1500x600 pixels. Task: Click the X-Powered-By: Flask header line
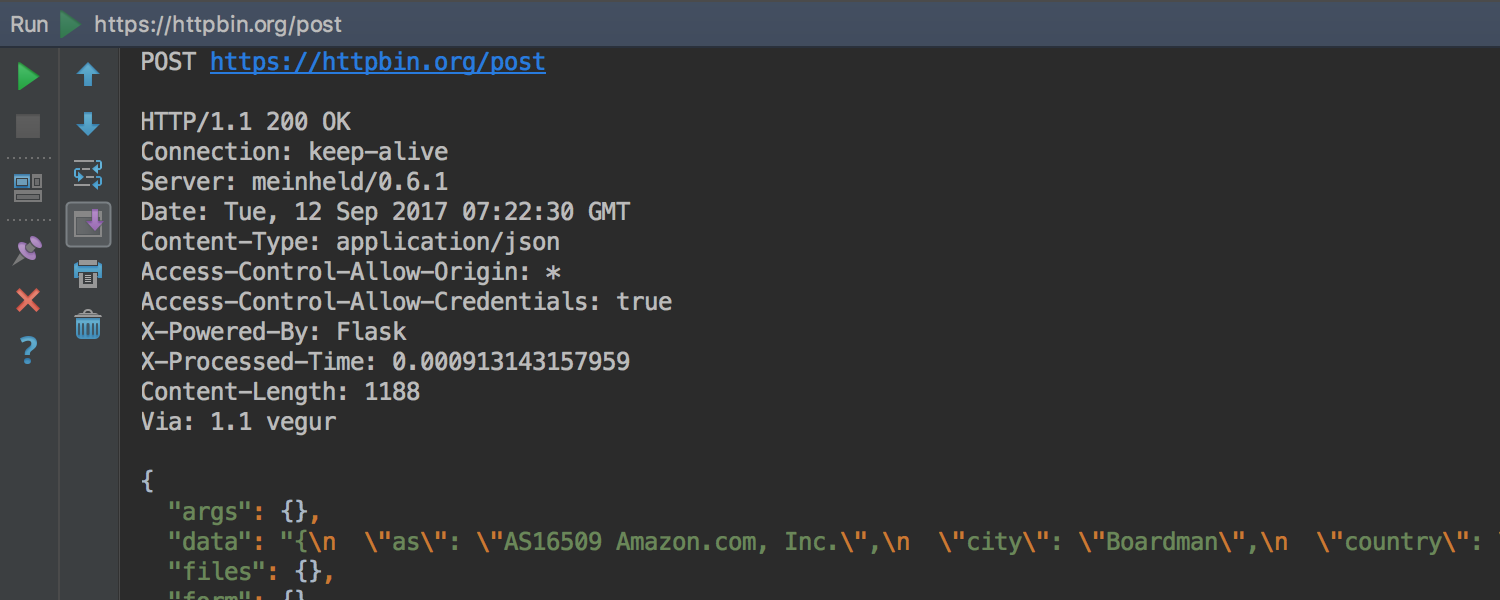(274, 332)
